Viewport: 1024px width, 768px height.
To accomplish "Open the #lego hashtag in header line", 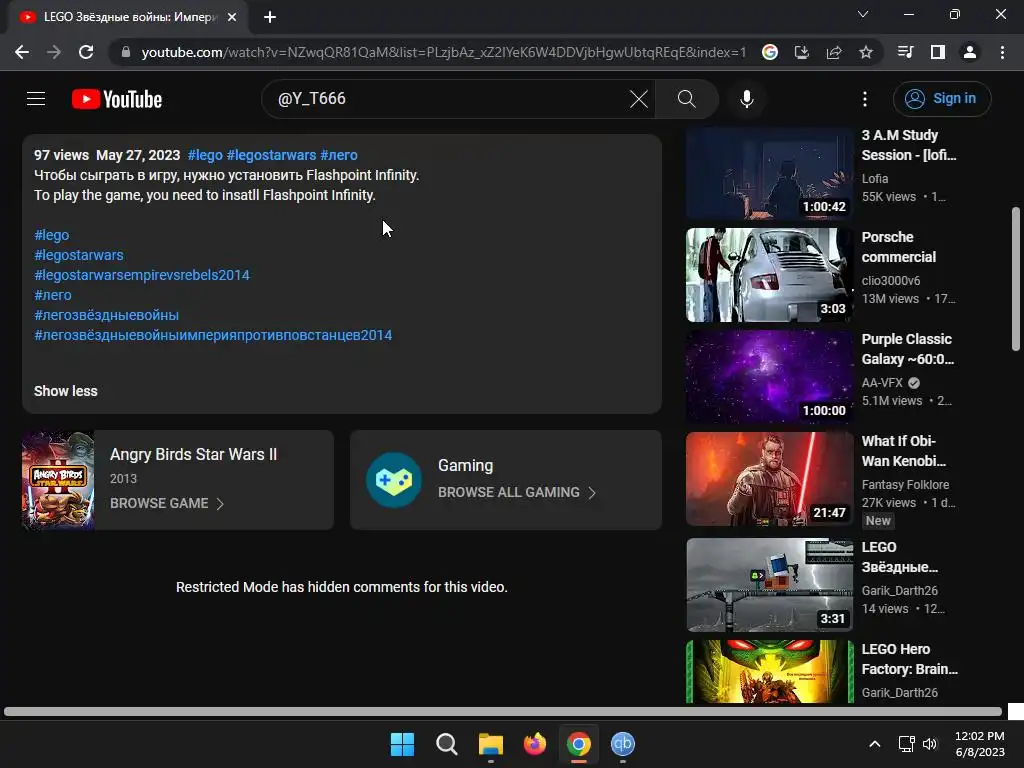I will click(x=205, y=155).
